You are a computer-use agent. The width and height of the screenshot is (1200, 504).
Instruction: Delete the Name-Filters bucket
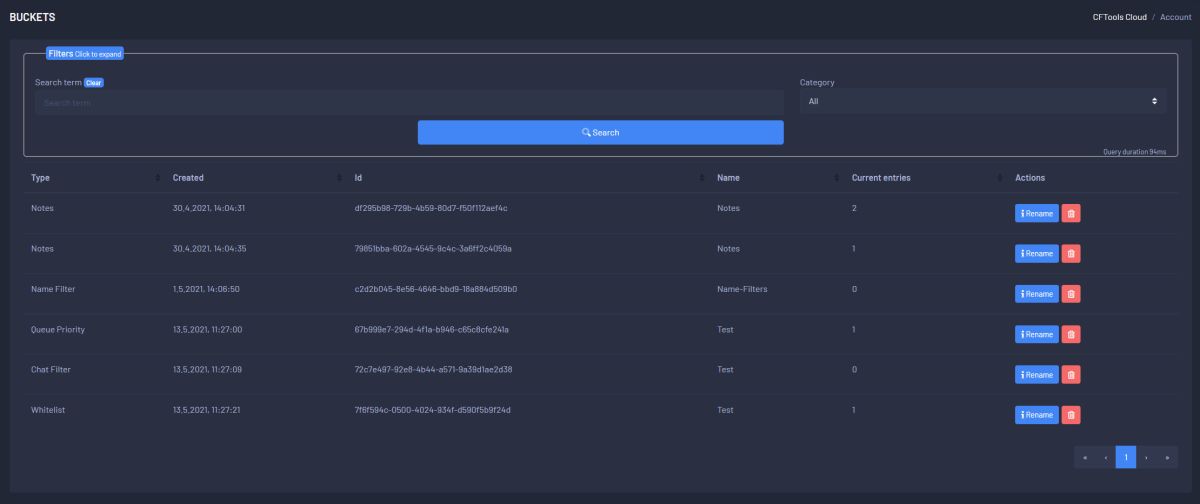click(x=1070, y=294)
